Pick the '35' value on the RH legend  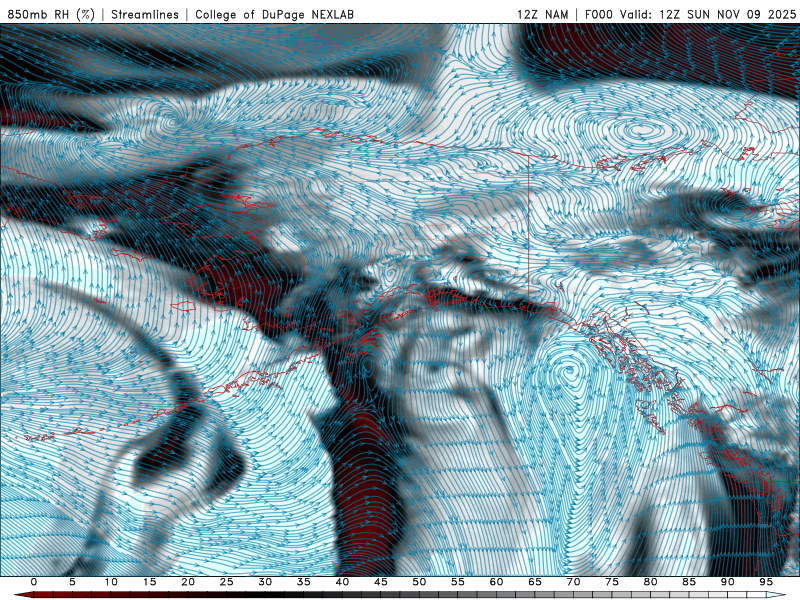(x=304, y=582)
